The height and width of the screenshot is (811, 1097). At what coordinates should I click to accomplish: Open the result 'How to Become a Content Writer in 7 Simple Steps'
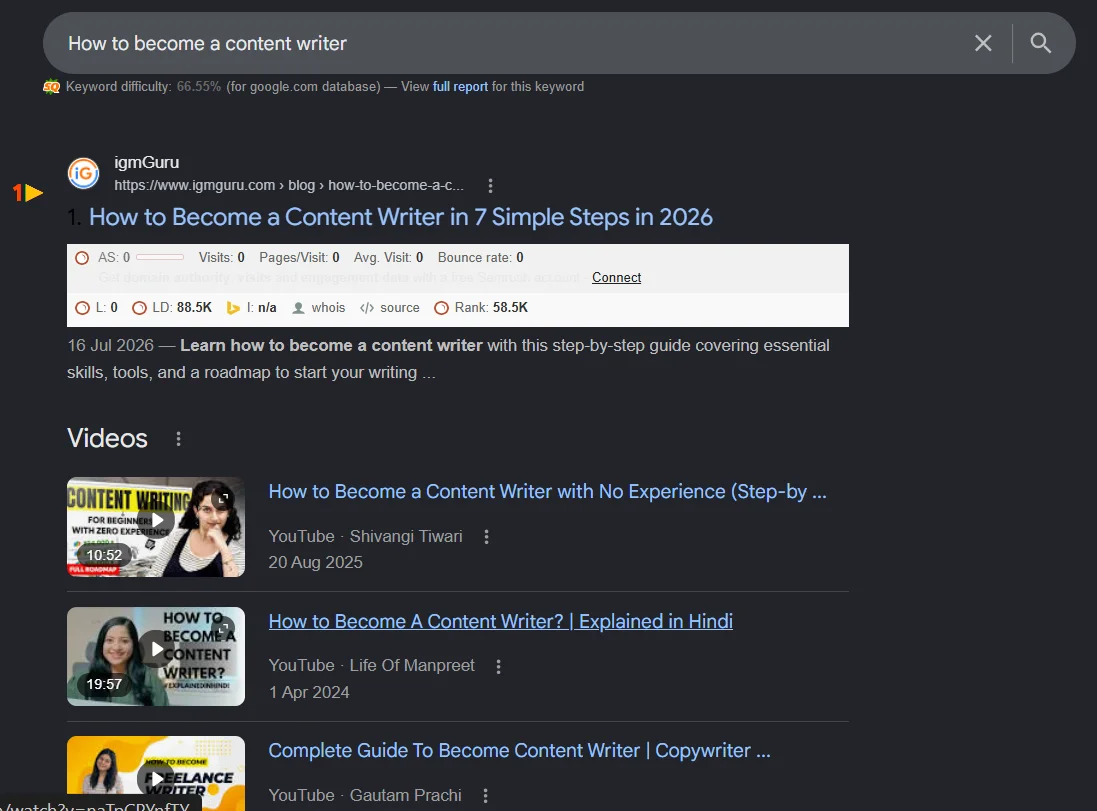[x=400, y=217]
